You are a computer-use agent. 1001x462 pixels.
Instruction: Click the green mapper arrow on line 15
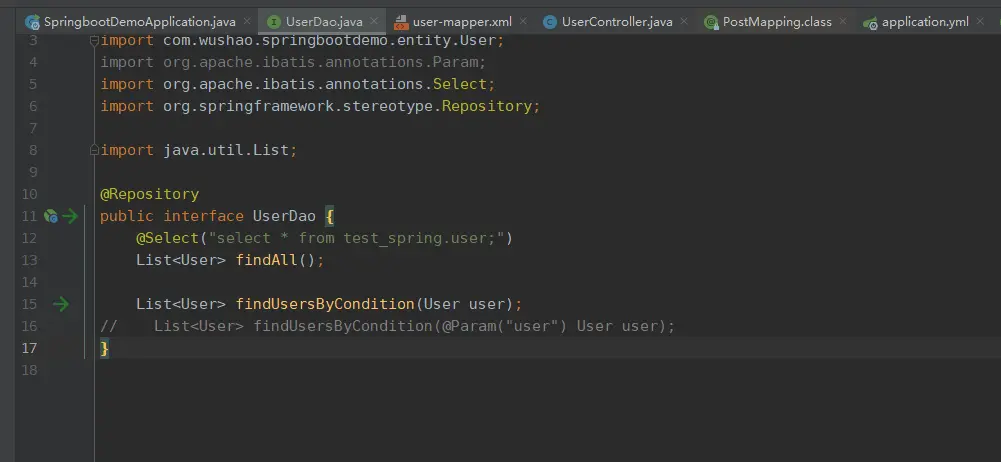pyautogui.click(x=61, y=304)
